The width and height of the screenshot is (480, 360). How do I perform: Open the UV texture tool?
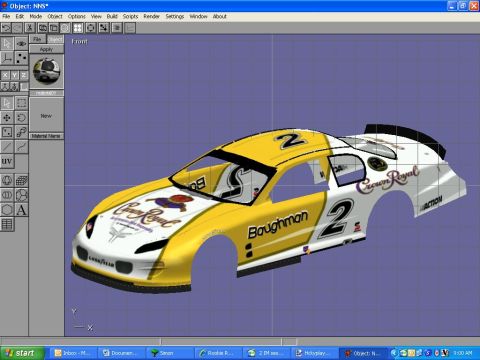(x=7, y=162)
